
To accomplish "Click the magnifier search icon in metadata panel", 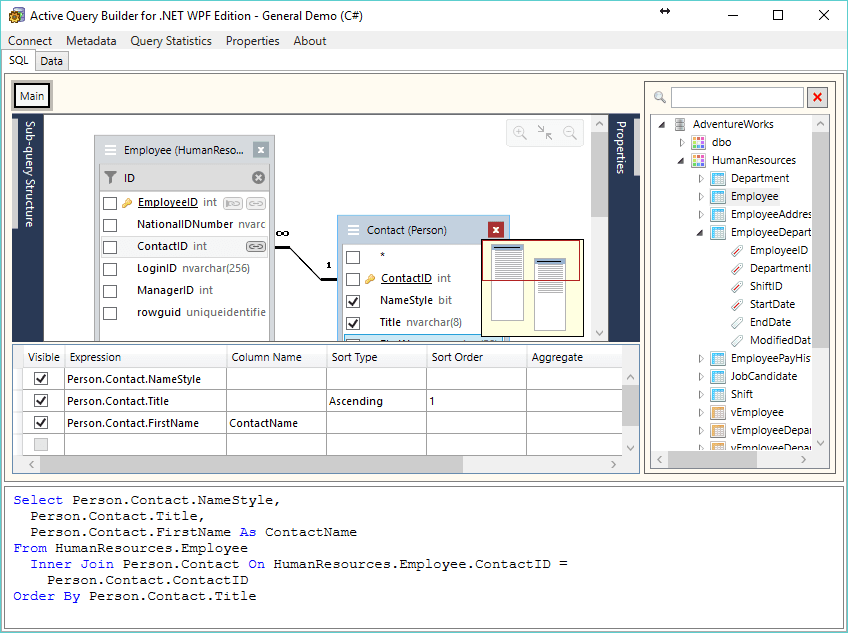I will point(659,97).
